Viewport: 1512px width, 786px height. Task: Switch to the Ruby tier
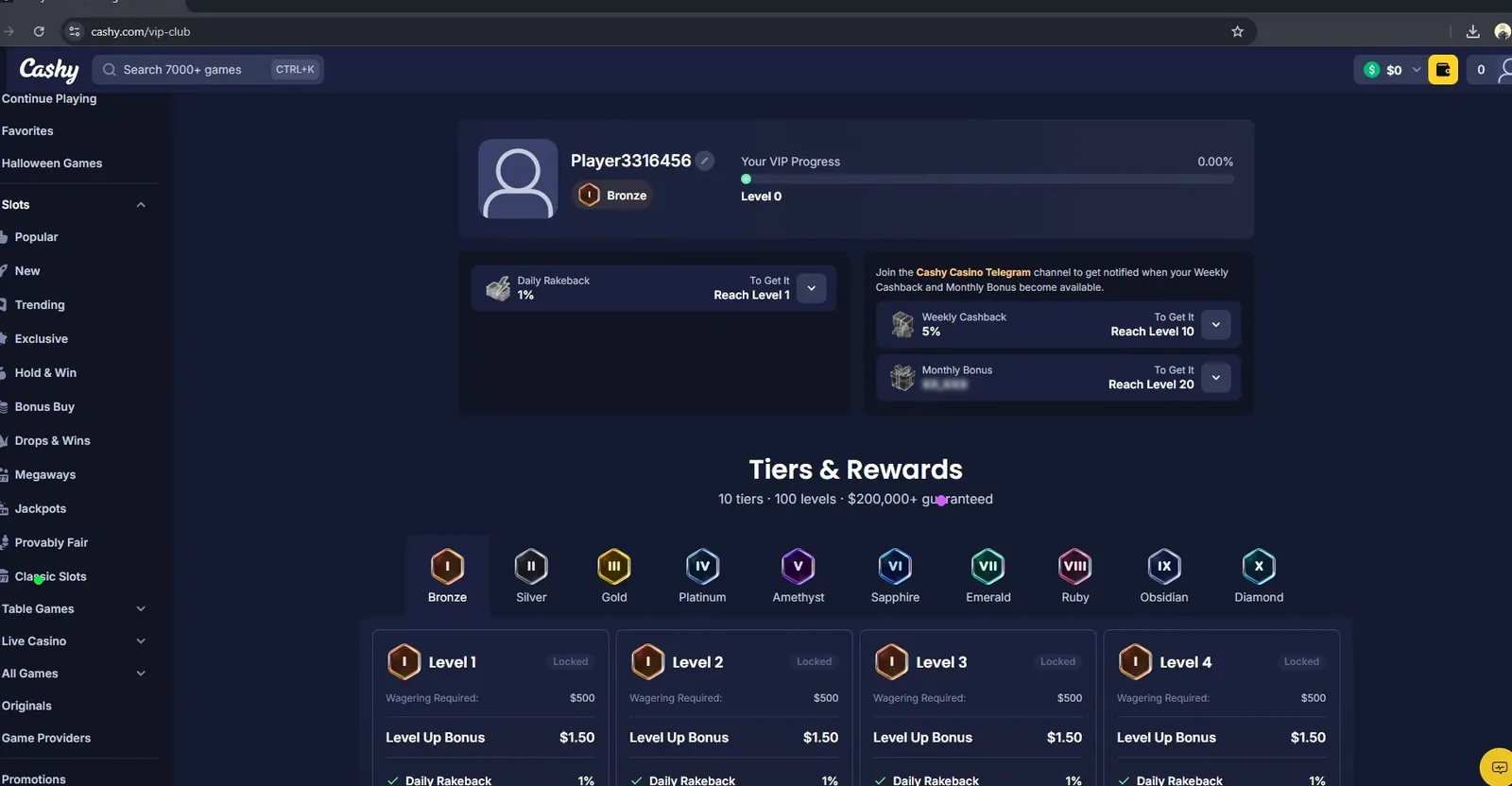click(1075, 575)
